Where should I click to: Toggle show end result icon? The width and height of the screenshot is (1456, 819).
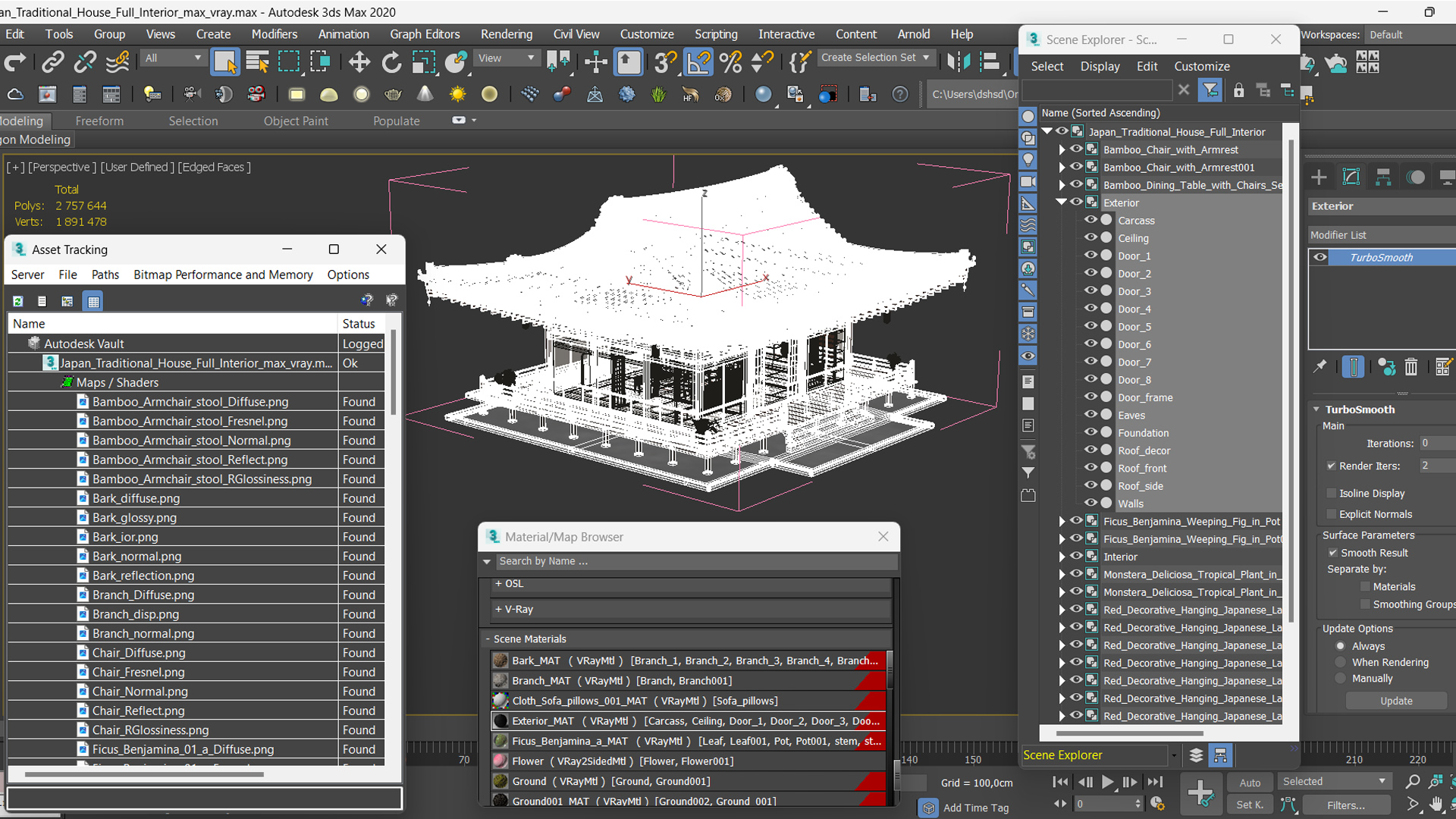tap(1353, 367)
